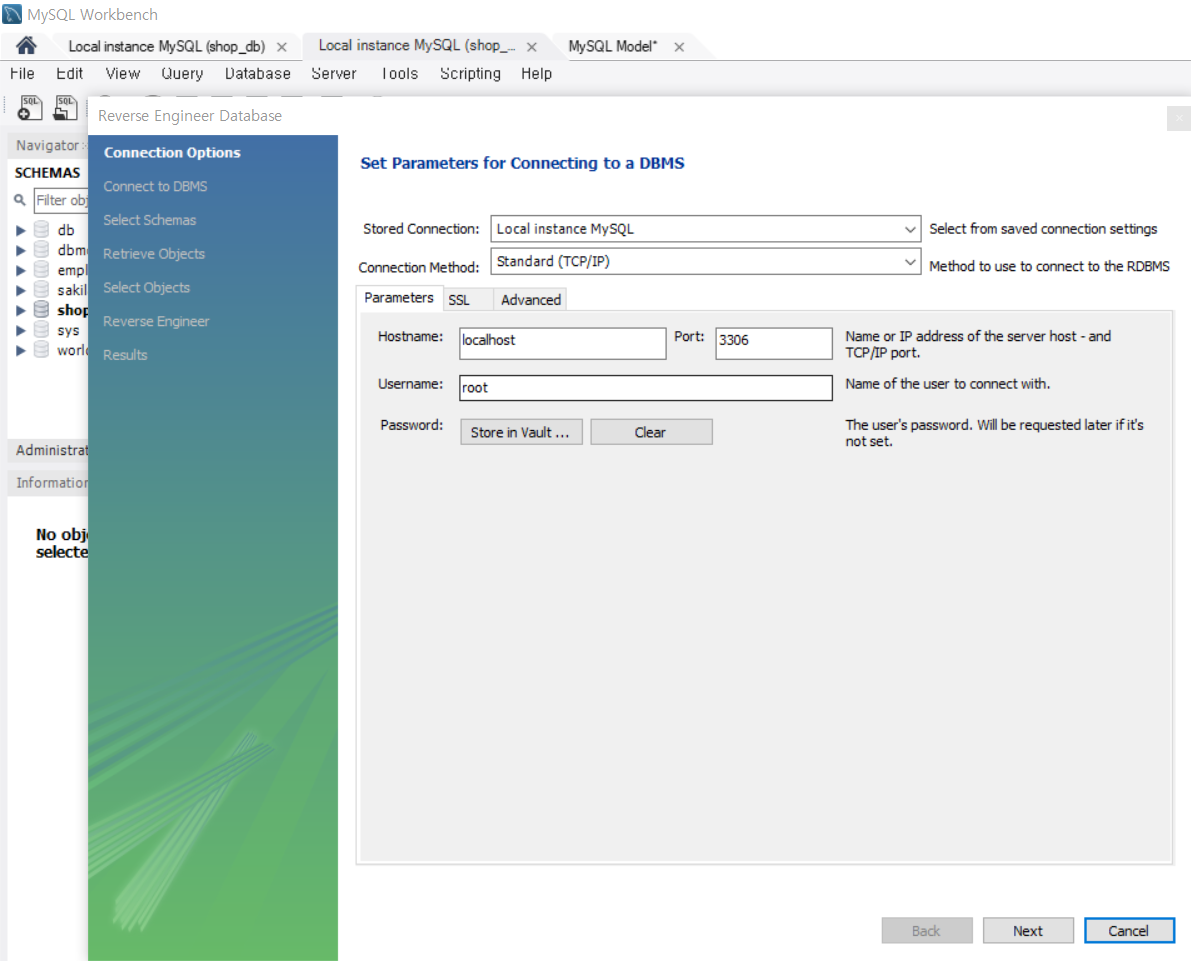This screenshot has height=961, width=1191.
Task: Open the Stored Connection dropdown
Action: [x=706, y=229]
